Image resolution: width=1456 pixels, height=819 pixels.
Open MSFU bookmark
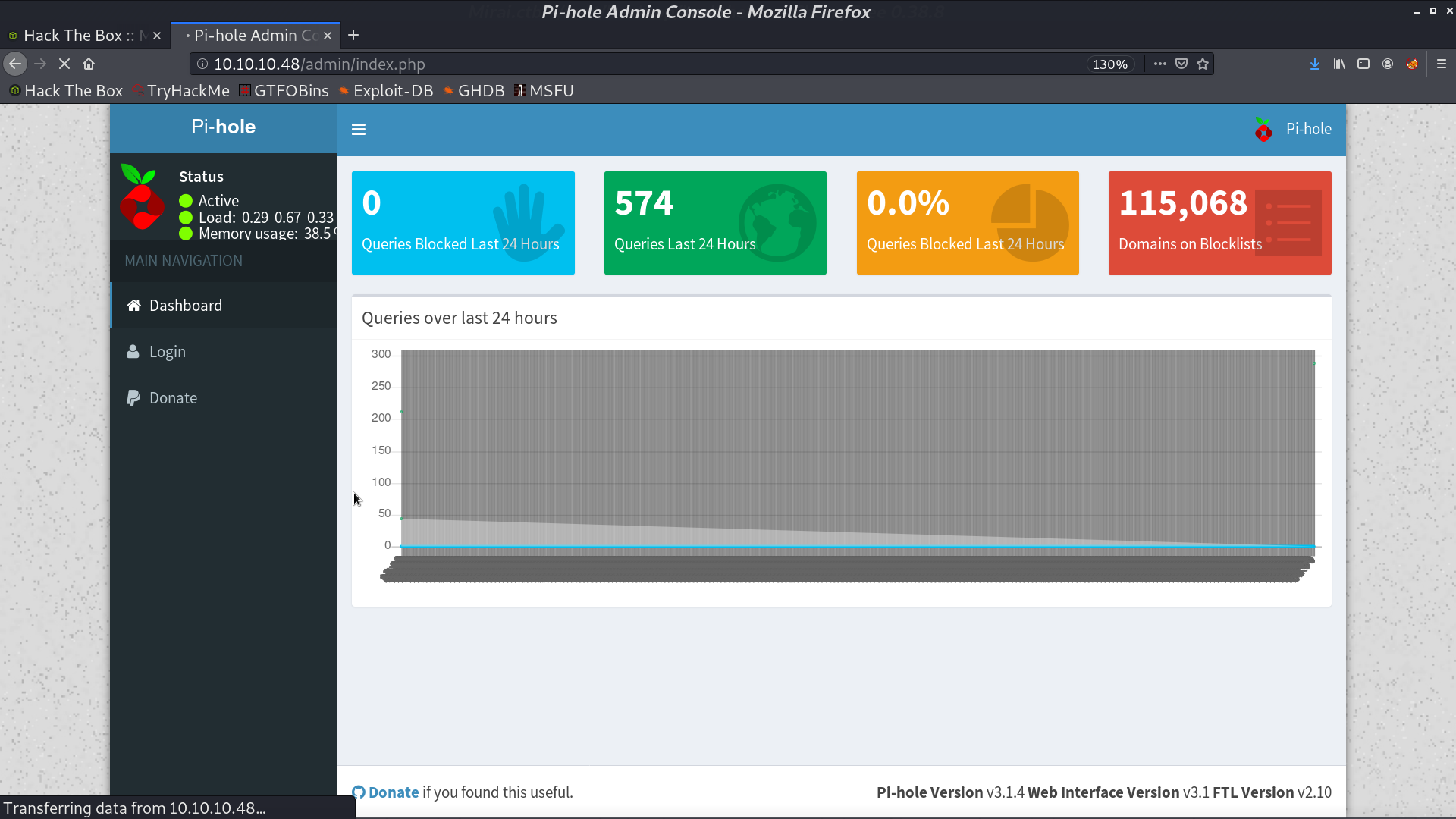544,91
